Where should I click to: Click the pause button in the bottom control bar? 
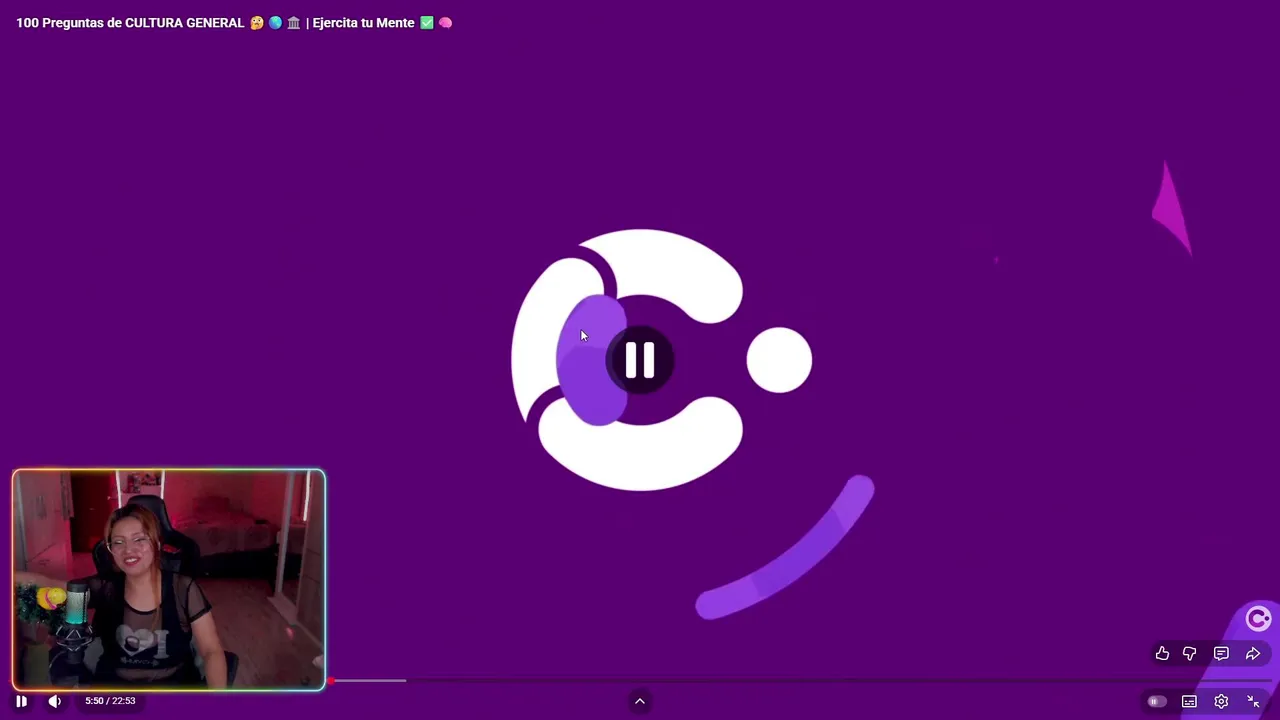21,701
